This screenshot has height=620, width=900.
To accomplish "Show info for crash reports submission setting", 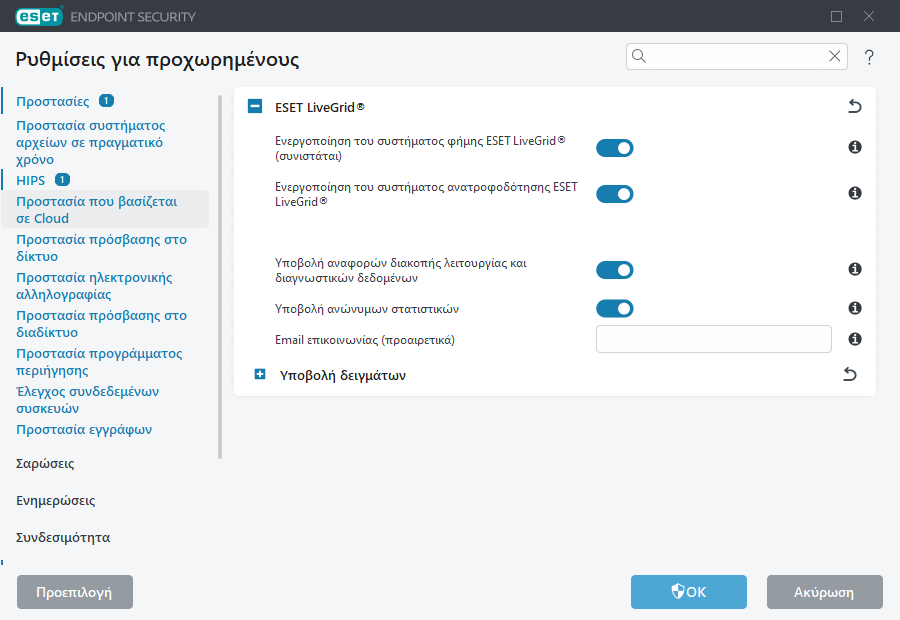I will [855, 269].
